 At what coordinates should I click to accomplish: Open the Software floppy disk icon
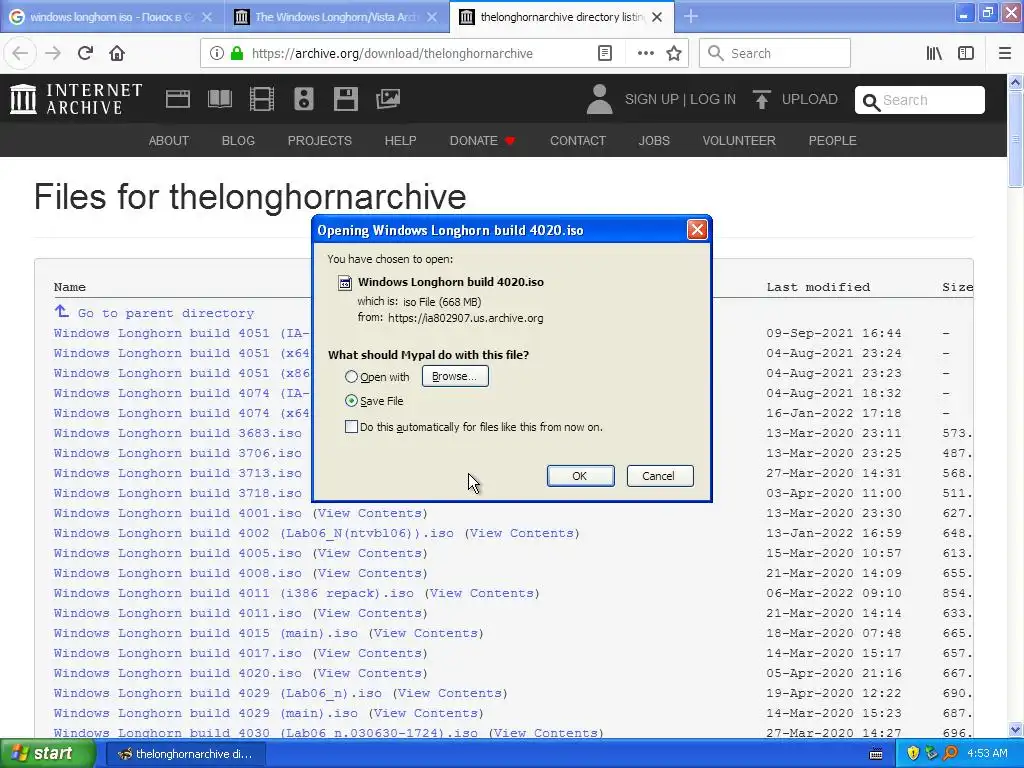click(x=345, y=99)
